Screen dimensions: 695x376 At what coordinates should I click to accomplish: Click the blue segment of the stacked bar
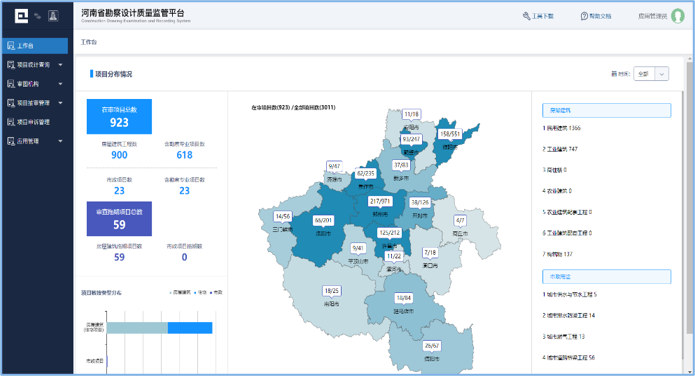(x=190, y=328)
